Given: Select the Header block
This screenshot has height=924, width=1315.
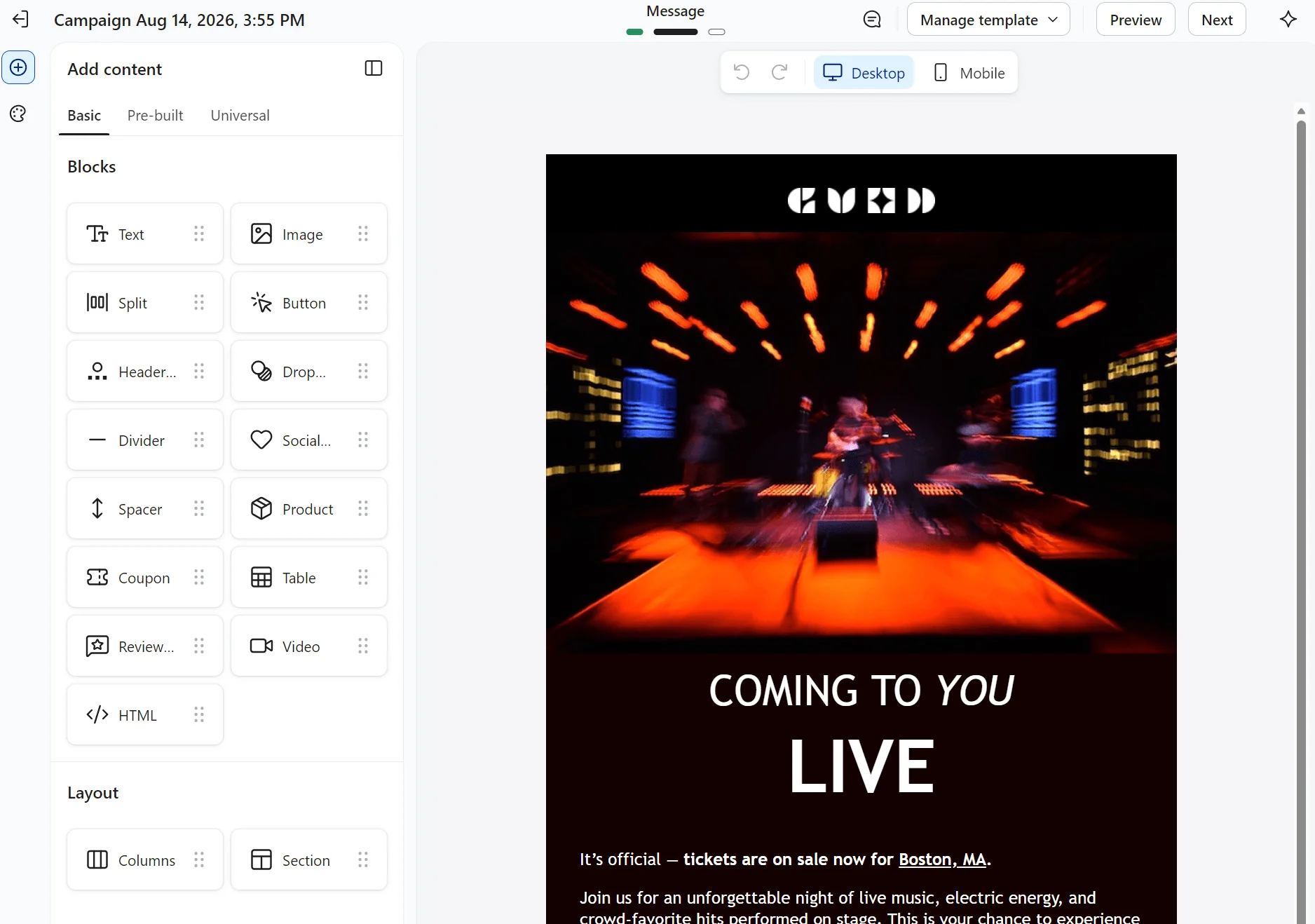Looking at the screenshot, I should 145,372.
